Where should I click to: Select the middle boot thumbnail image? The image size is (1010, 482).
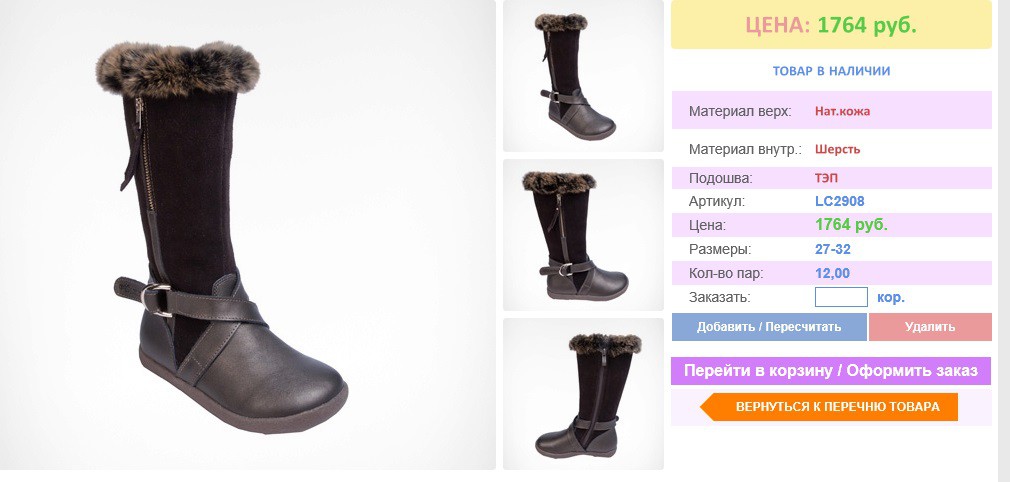(583, 235)
